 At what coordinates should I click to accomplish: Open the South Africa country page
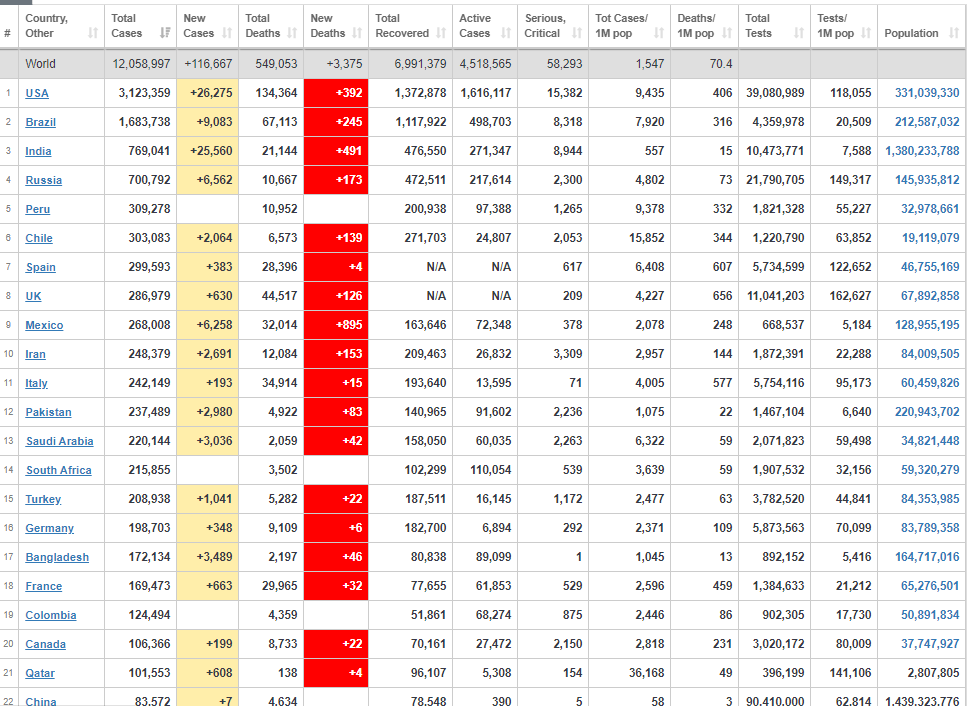pyautogui.click(x=59, y=470)
